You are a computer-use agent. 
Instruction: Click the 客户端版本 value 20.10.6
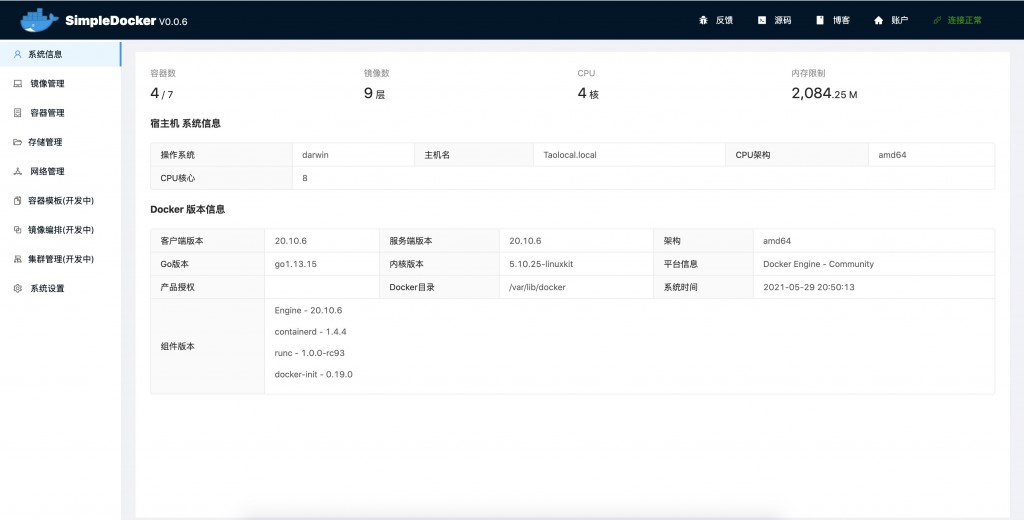(x=322, y=241)
